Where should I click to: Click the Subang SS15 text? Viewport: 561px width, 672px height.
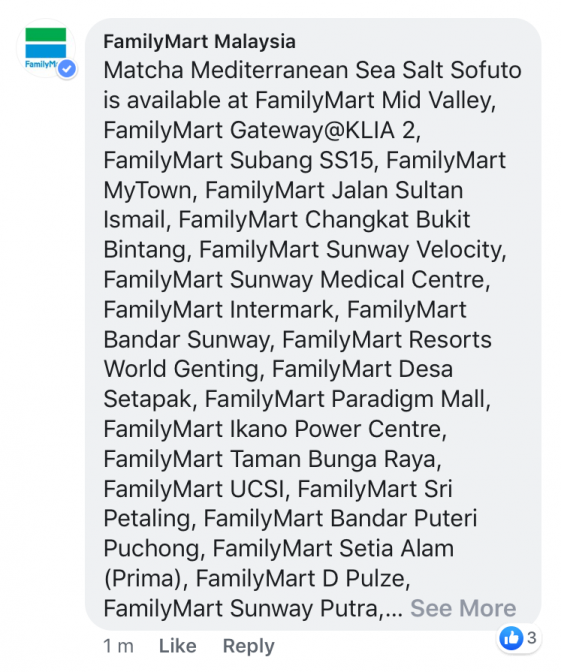click(x=301, y=160)
